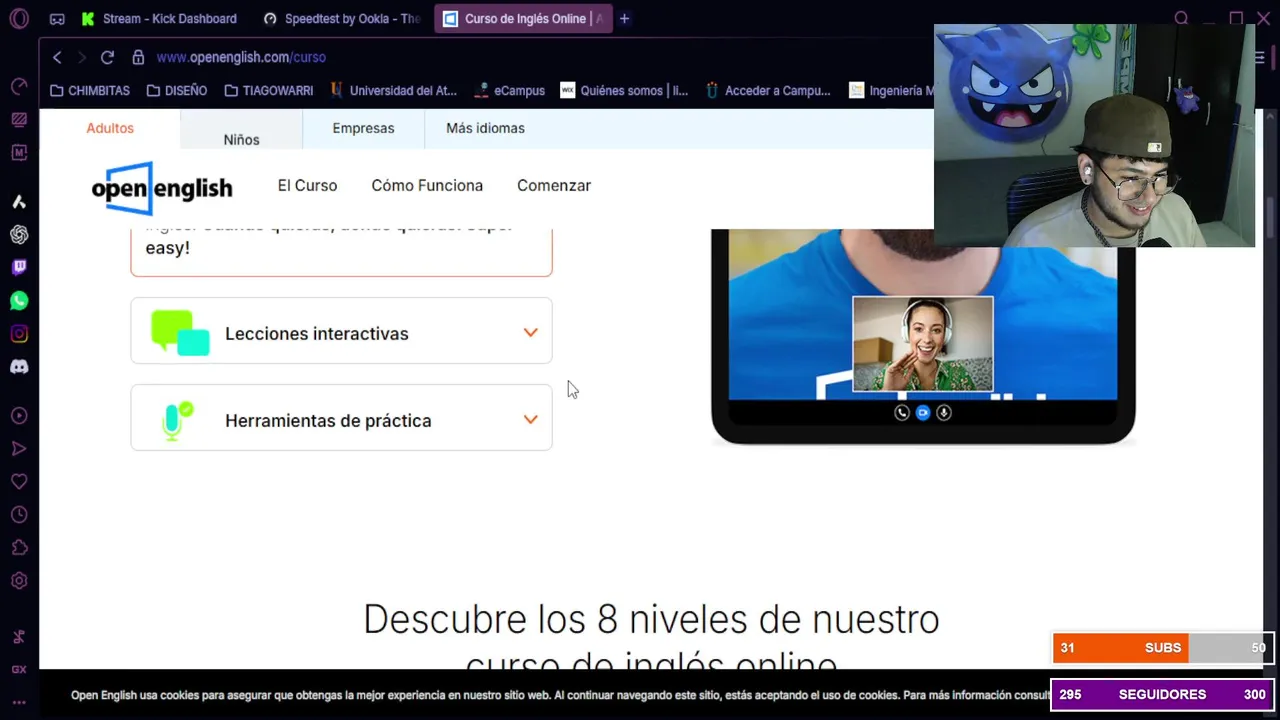Go back to previous page

click(57, 57)
